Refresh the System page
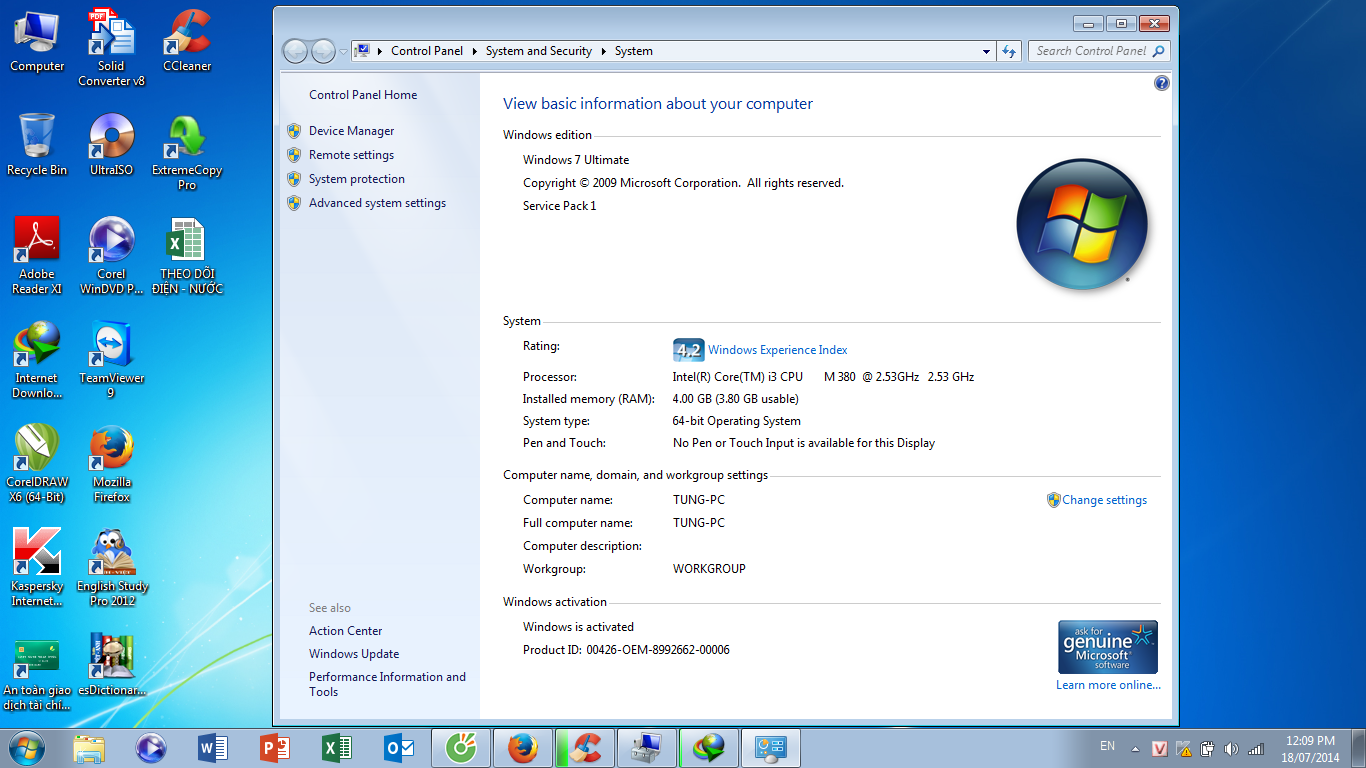1366x768 pixels. click(1008, 51)
